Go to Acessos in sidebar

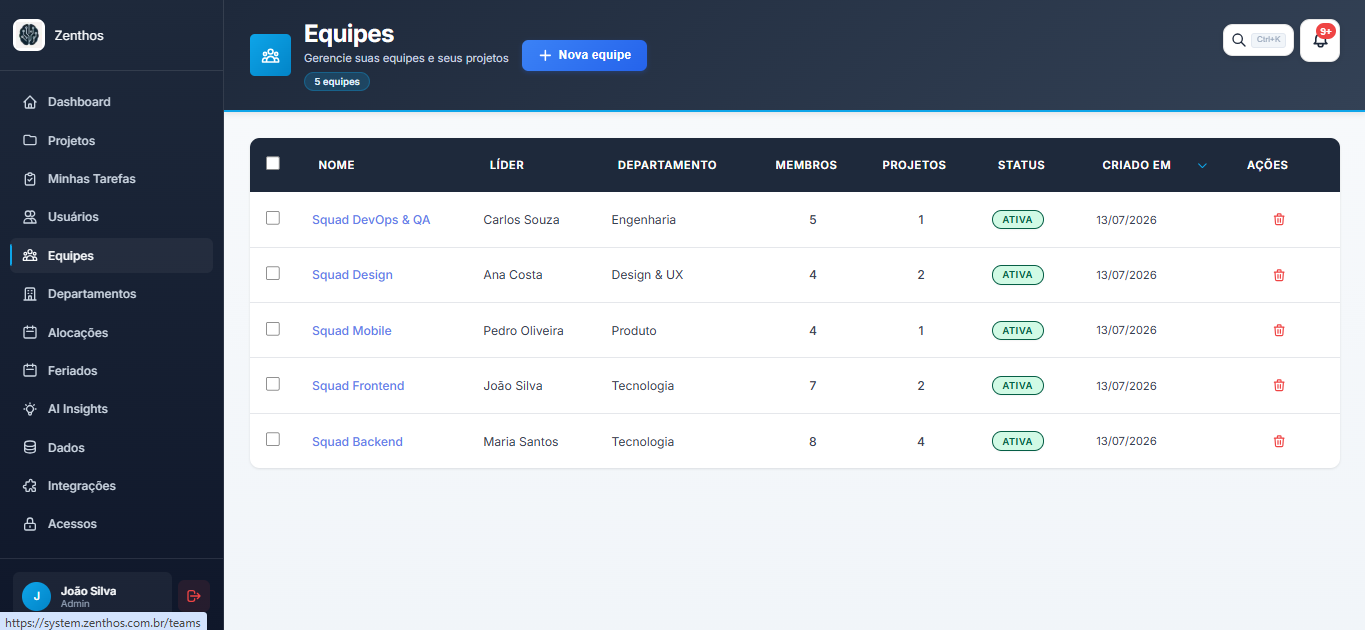click(x=111, y=524)
